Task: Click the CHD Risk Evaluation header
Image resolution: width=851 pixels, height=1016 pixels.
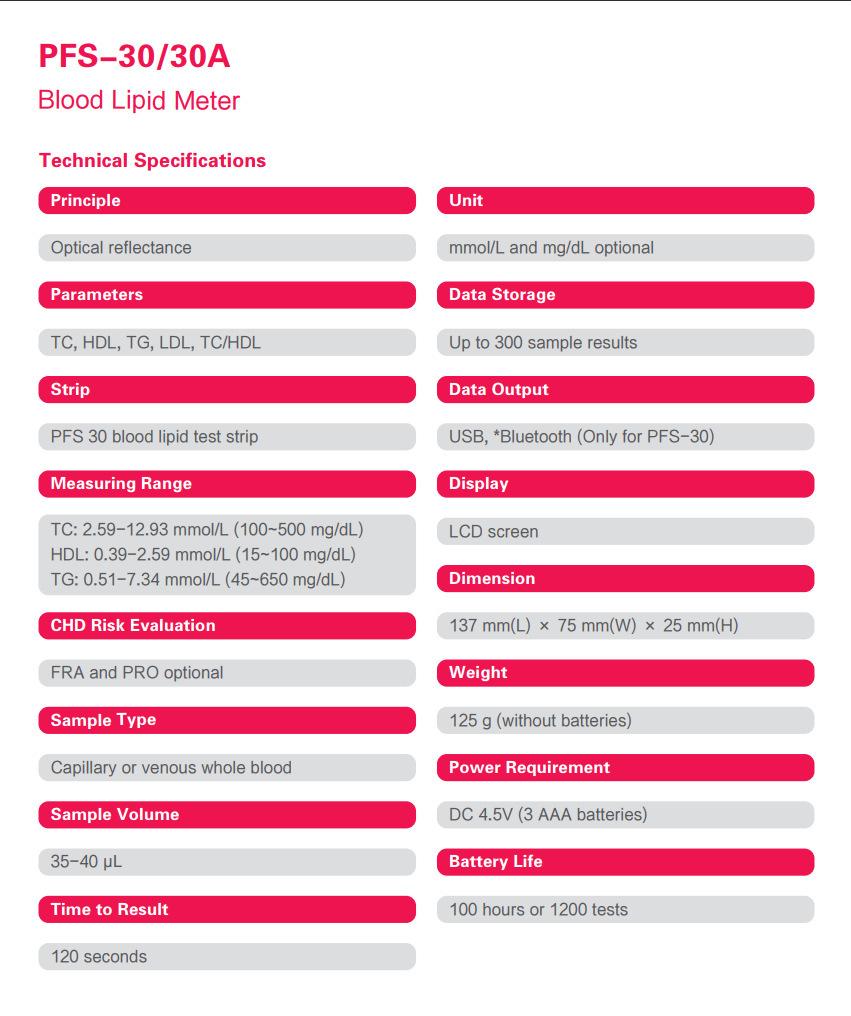Action: click(226, 626)
